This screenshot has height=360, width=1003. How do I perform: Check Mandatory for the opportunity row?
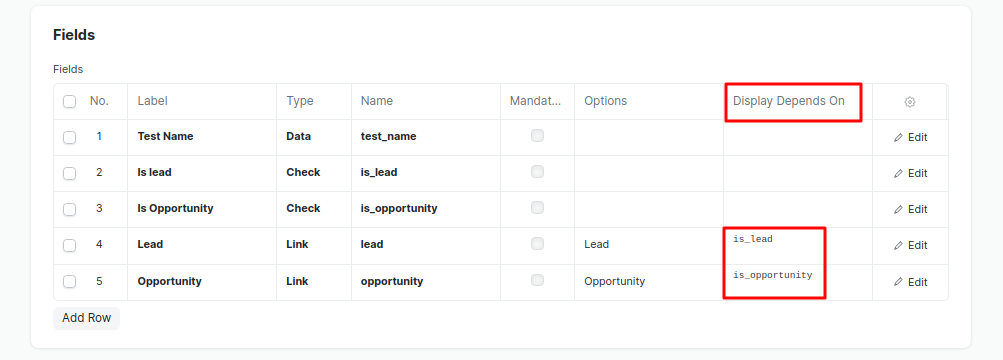click(537, 280)
